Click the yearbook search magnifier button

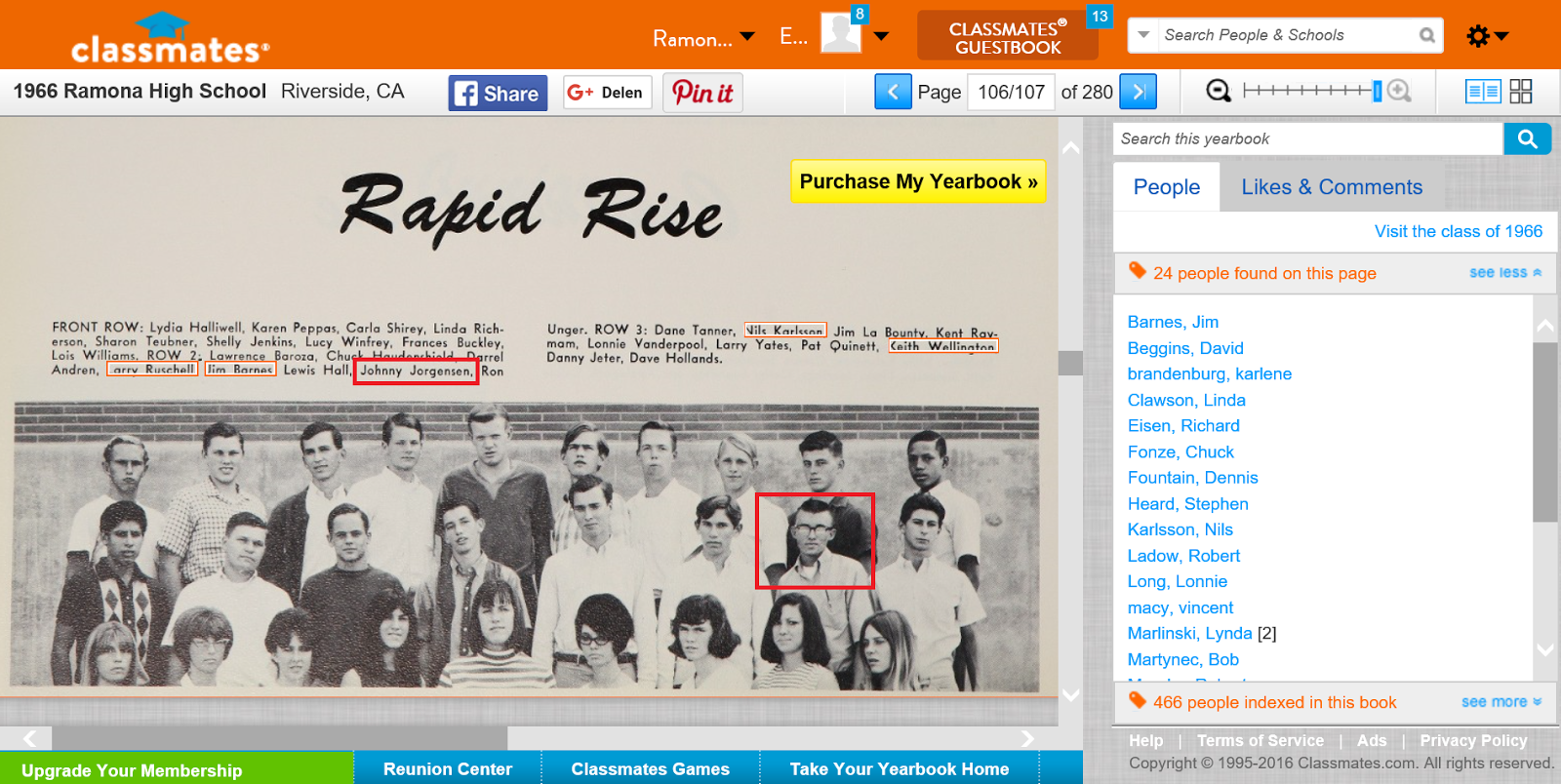[1527, 138]
